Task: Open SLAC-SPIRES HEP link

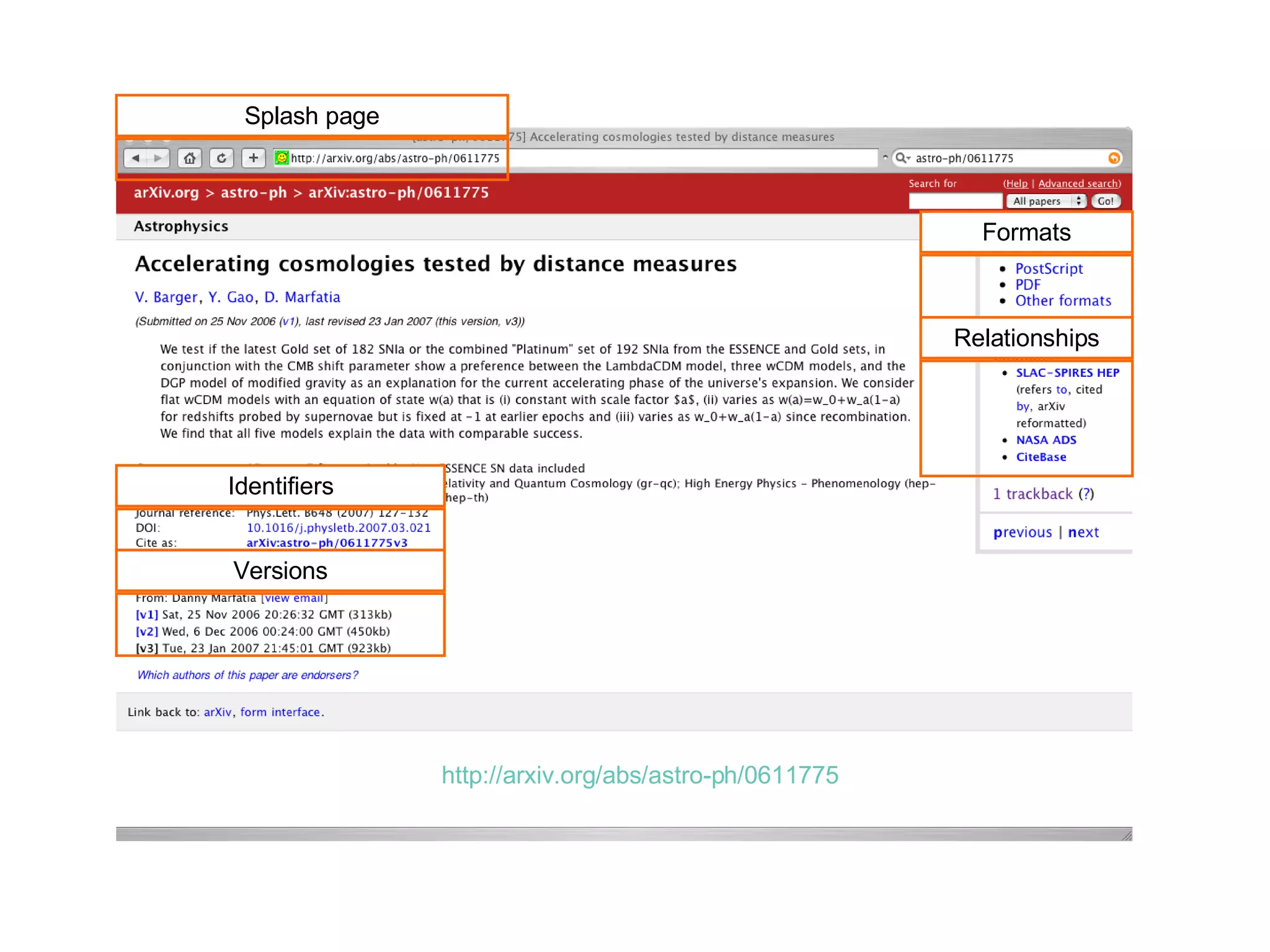Action: (1067, 372)
